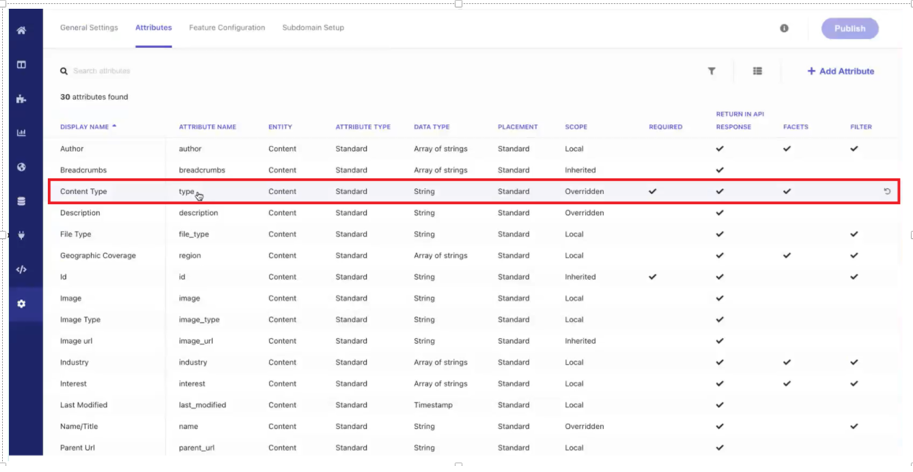The image size is (913, 472).
Task: Toggle the Filter checkmark for File Type
Action: pos(854,234)
